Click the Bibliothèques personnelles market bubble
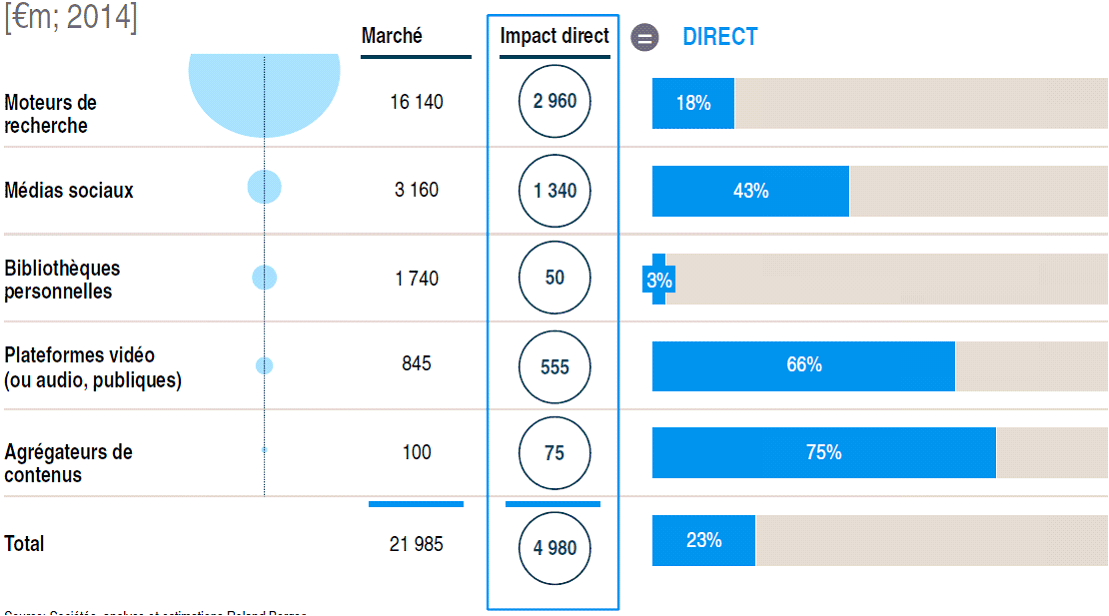Screen dimensions: 1109x616 pyautogui.click(x=264, y=278)
